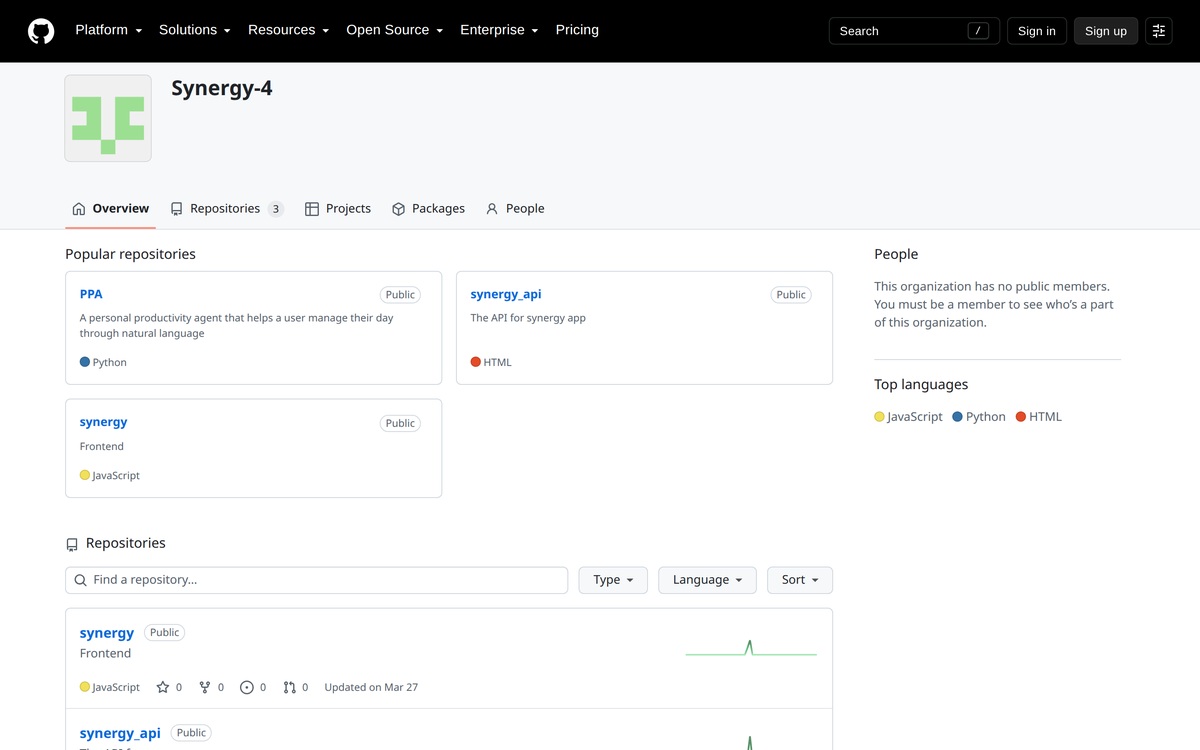Click the 'Updated on Mar 27' text
Image resolution: width=1200 pixels, height=750 pixels.
tap(371, 687)
